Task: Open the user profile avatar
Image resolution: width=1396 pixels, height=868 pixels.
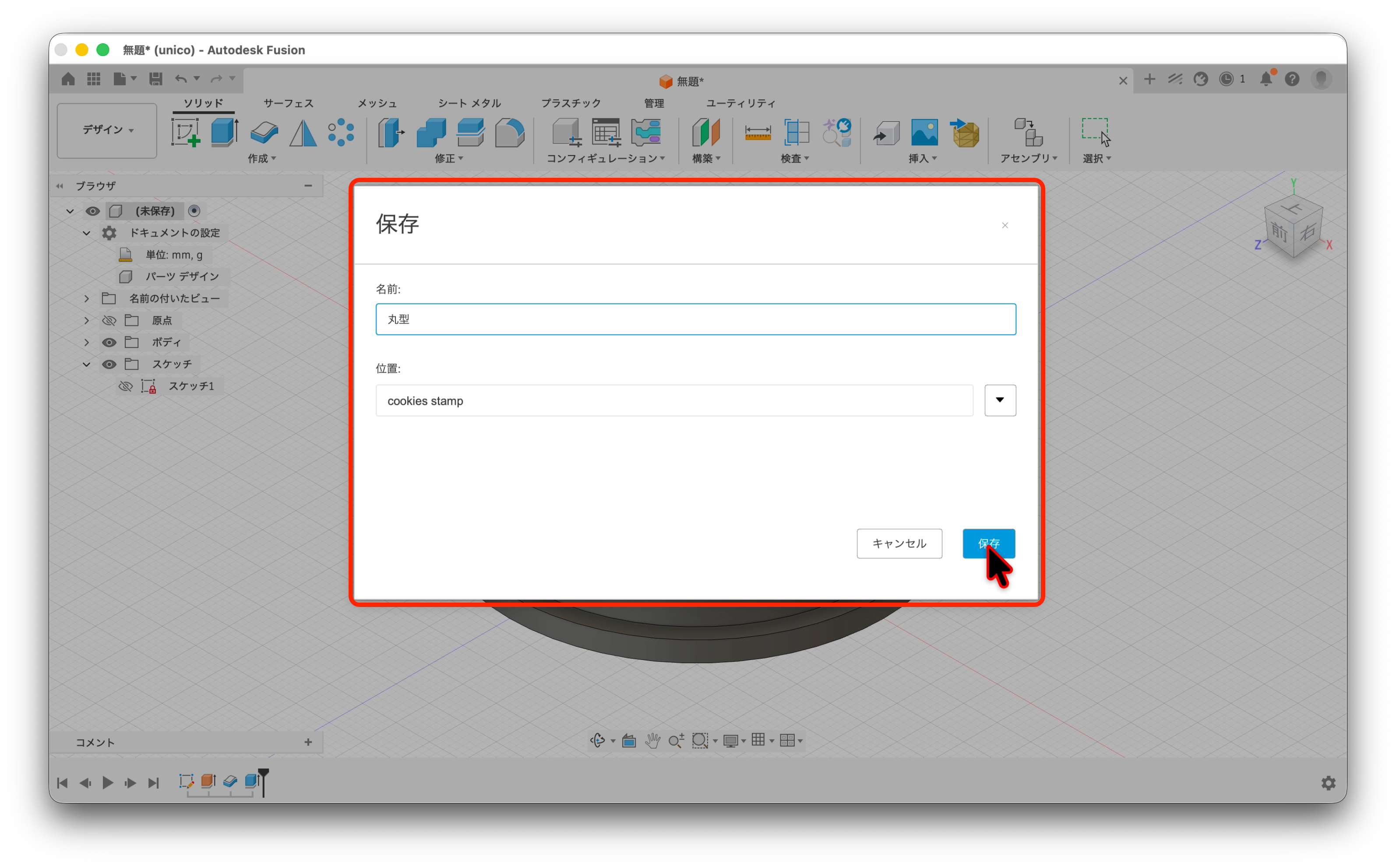Action: click(x=1322, y=79)
